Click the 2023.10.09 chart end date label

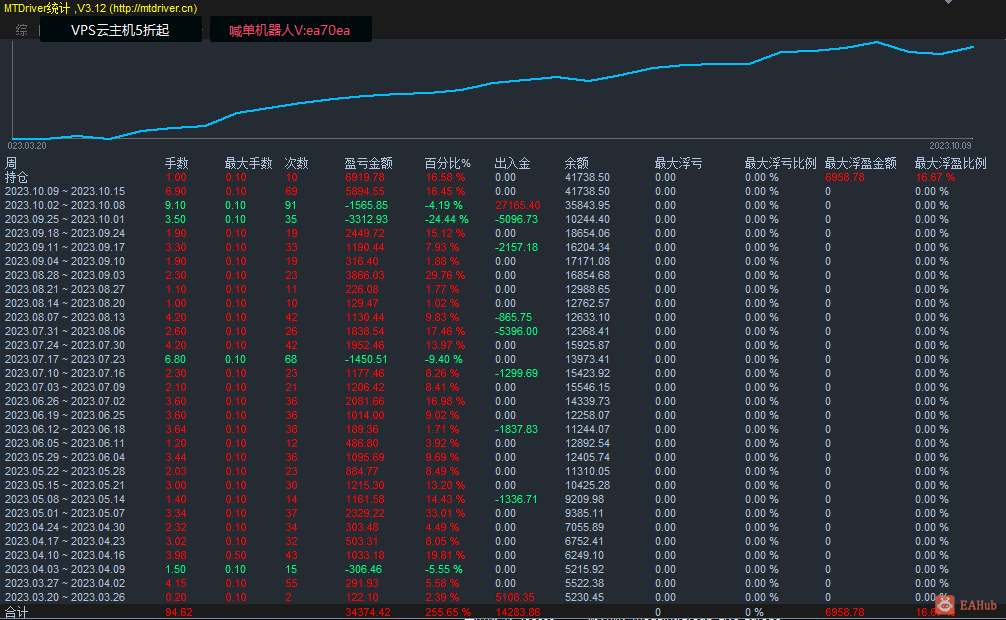click(950, 146)
